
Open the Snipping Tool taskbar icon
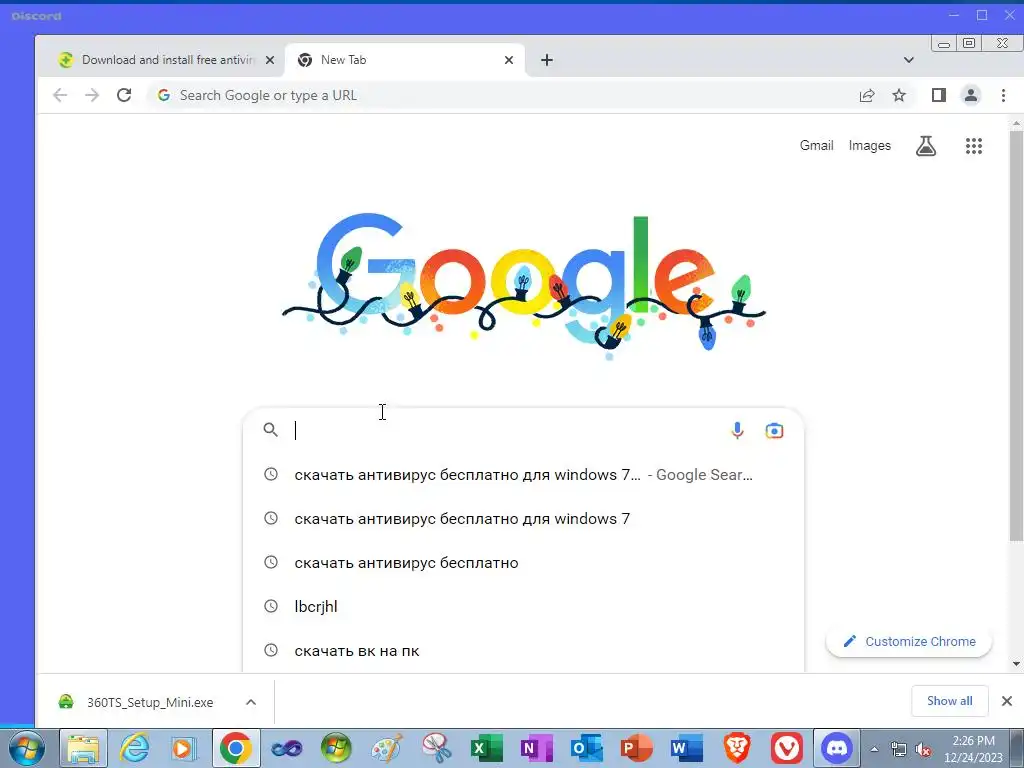pyautogui.click(x=437, y=748)
